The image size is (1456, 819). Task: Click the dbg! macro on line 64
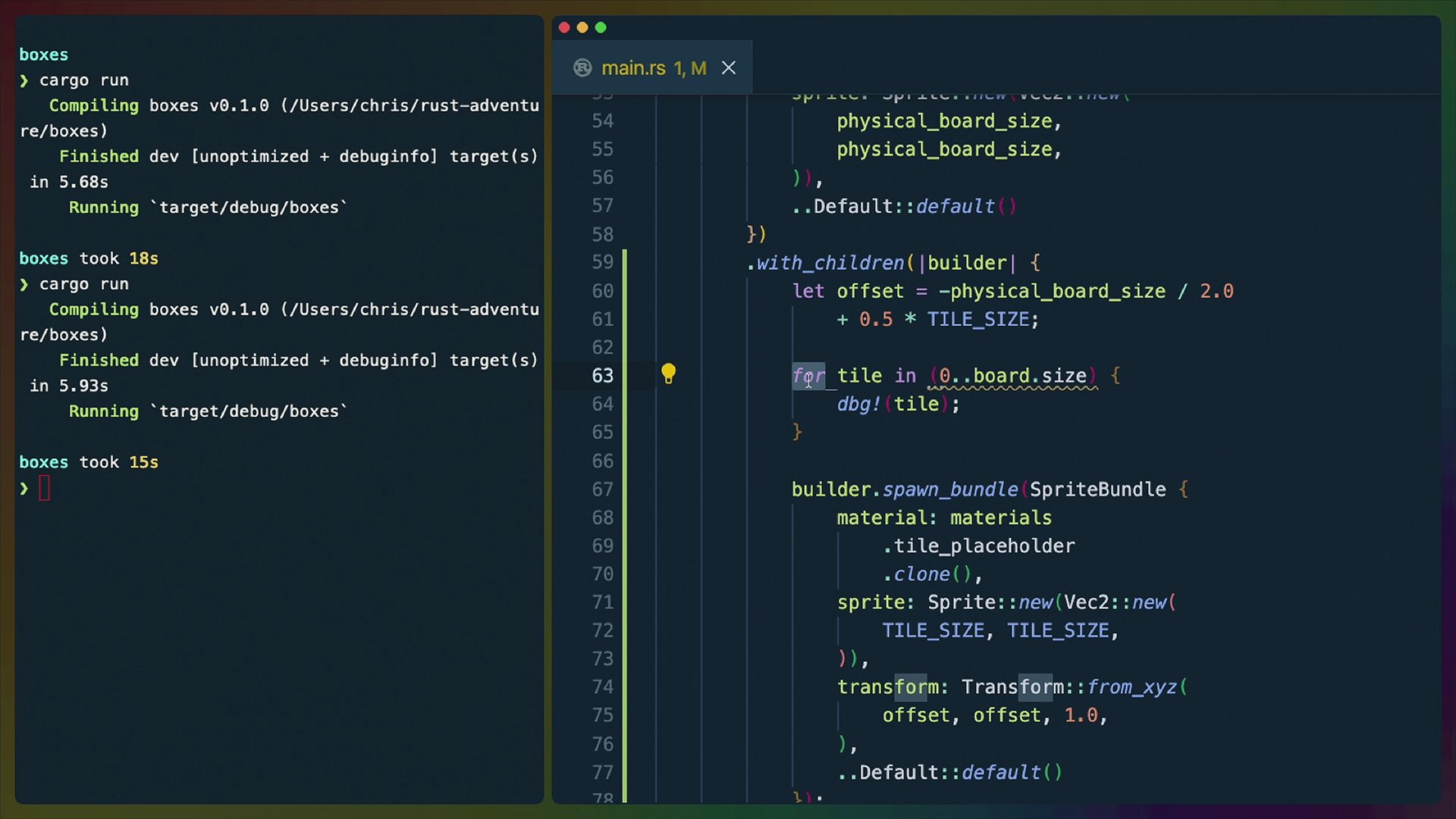tap(858, 404)
